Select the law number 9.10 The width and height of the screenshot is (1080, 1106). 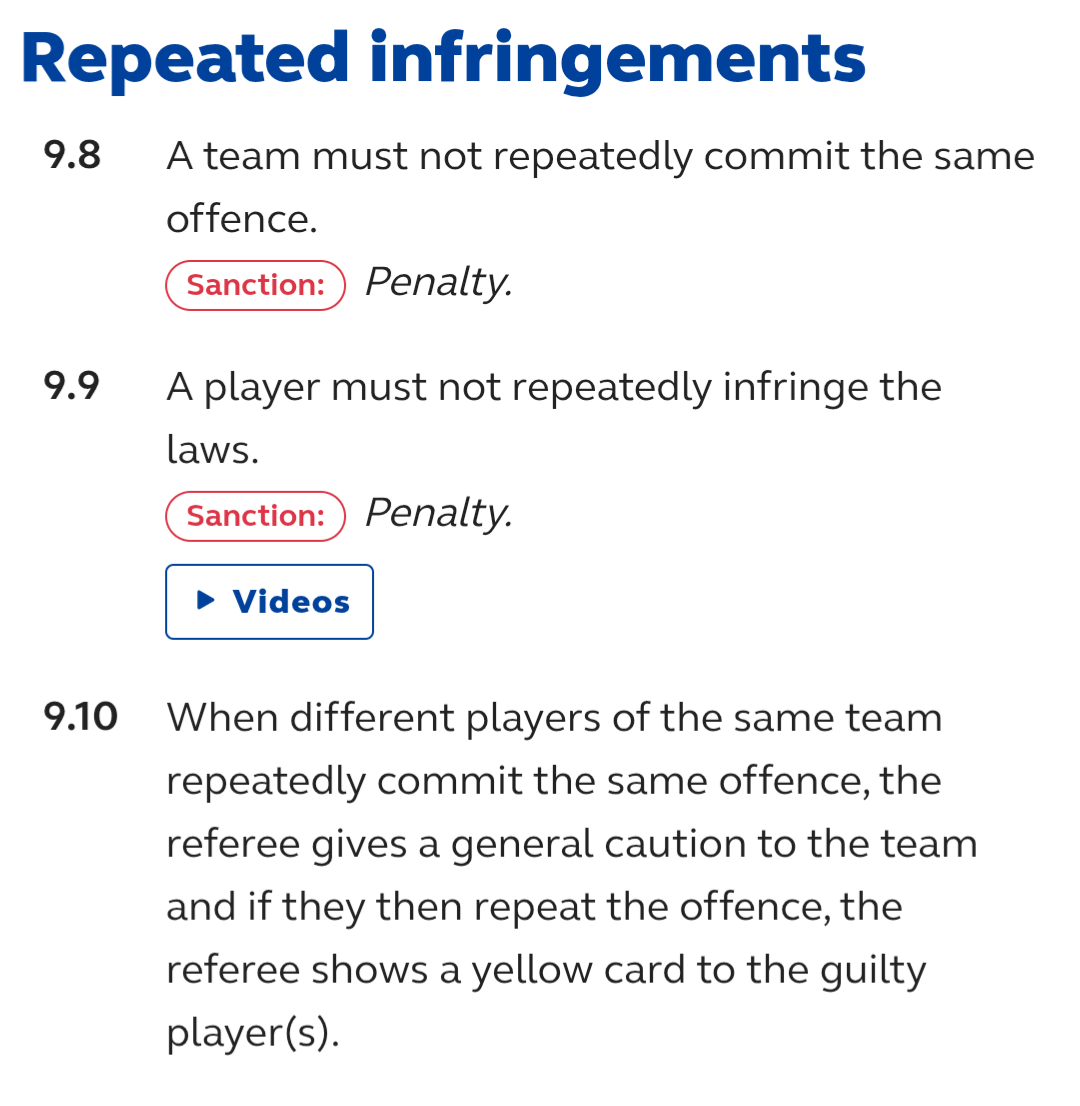(80, 717)
